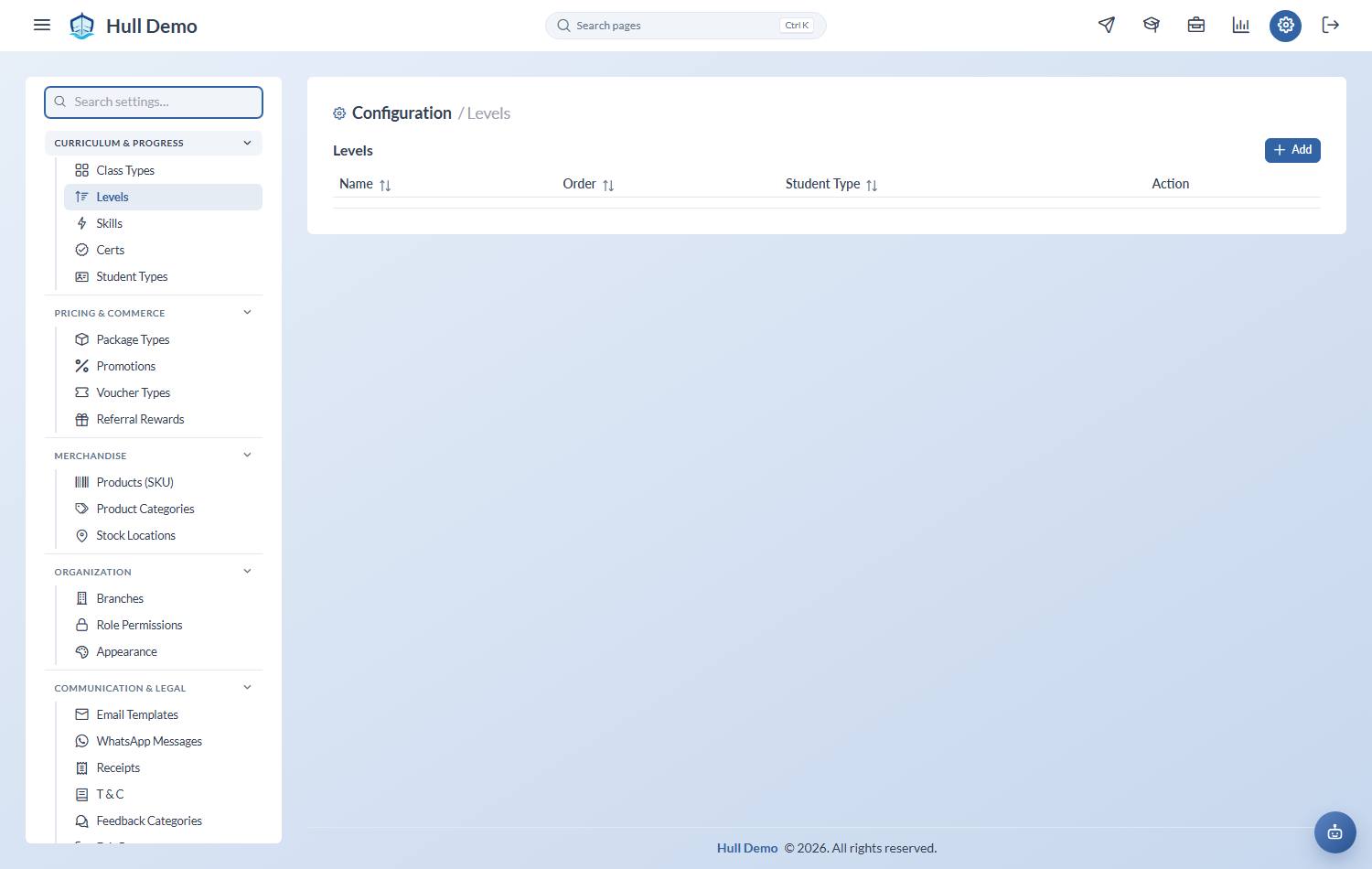Click the Search pages box

pyautogui.click(x=686, y=26)
